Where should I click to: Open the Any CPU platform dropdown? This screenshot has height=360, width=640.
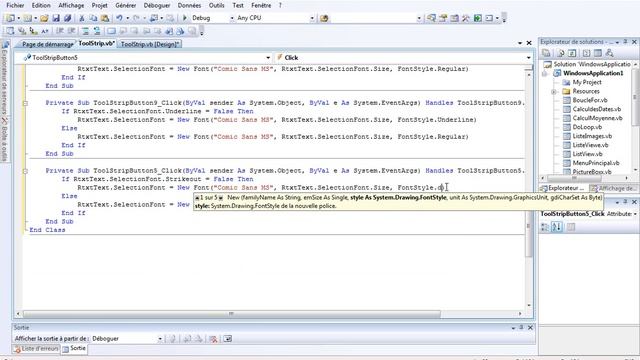coord(312,18)
